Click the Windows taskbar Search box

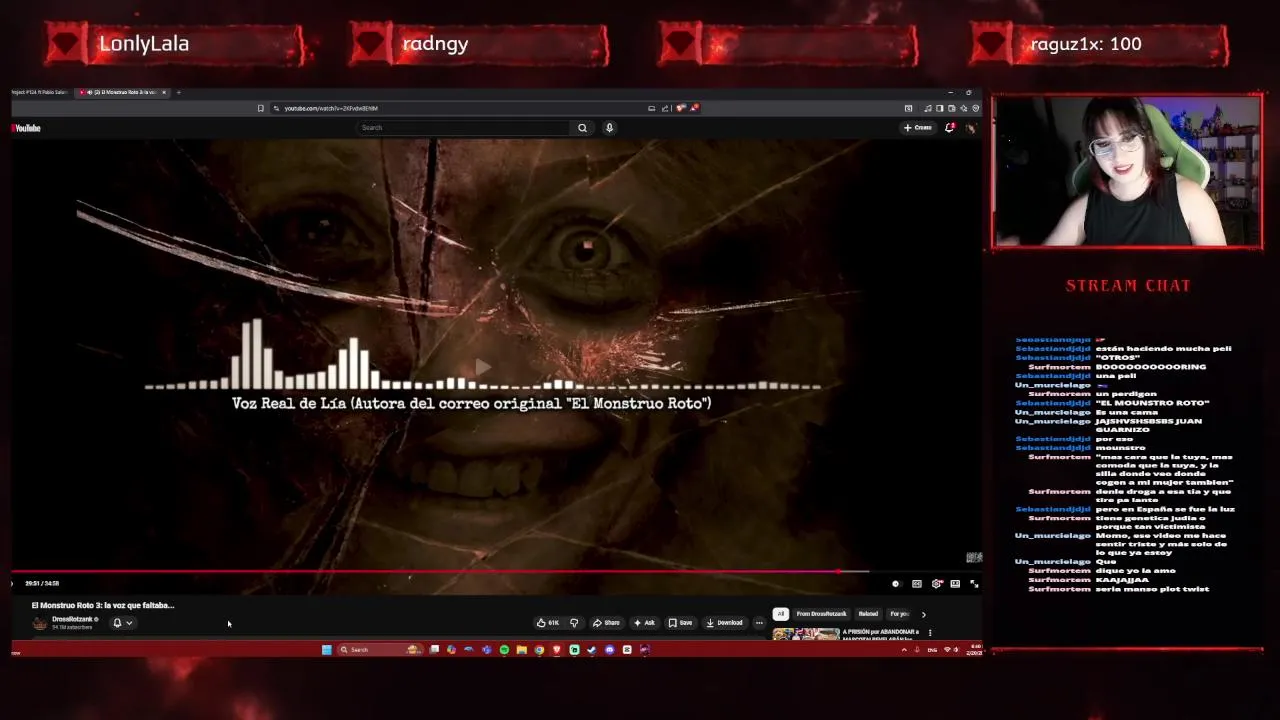(x=381, y=650)
